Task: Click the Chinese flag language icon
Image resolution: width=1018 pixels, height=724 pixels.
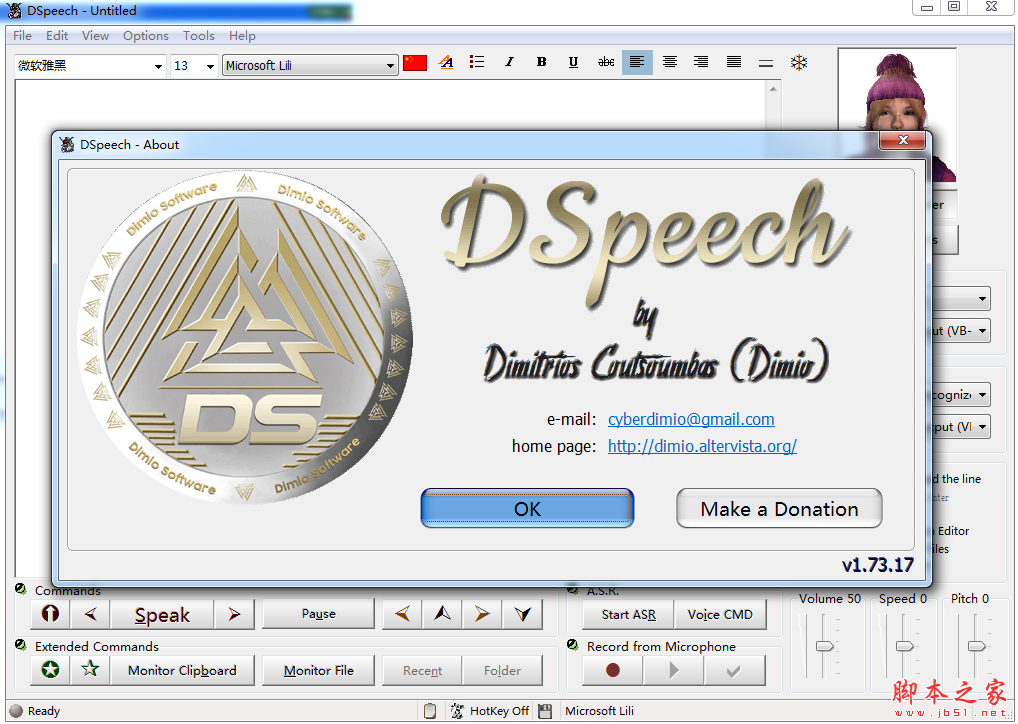Action: [415, 62]
